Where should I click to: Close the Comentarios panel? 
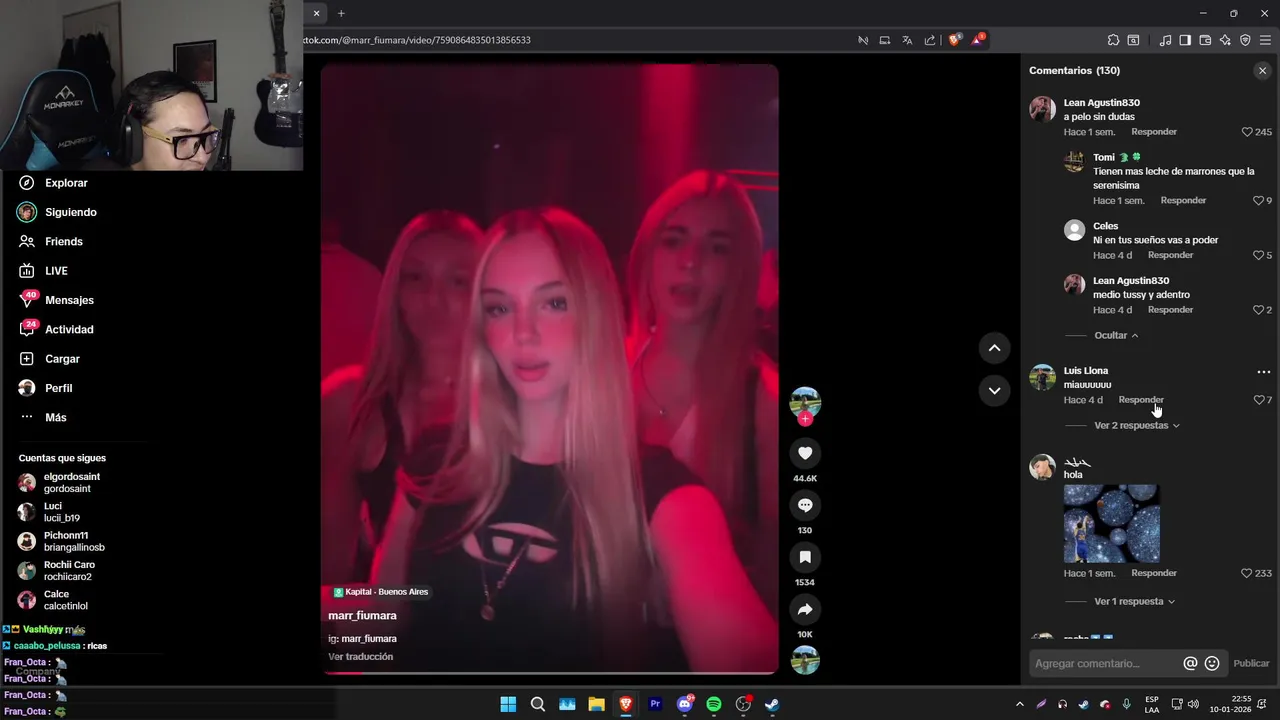1262,71
